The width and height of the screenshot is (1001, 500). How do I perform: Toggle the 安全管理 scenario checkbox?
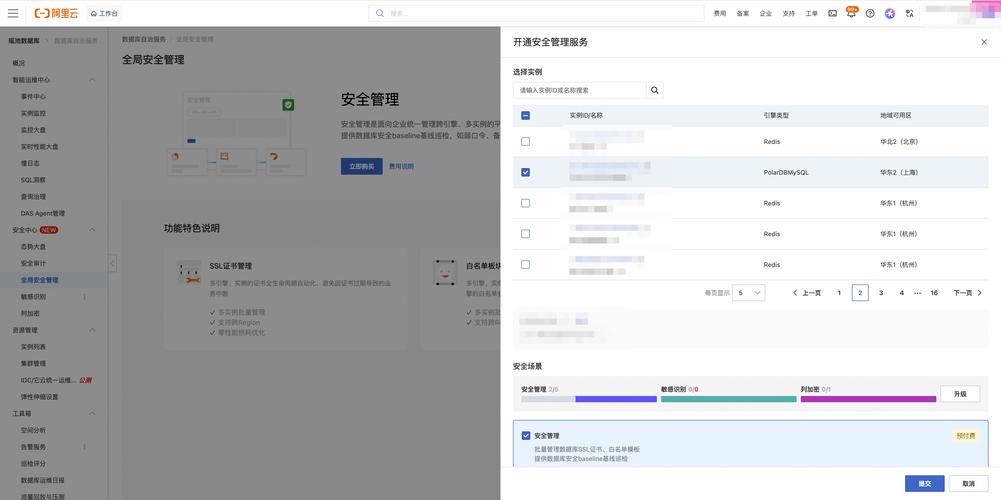[526, 436]
